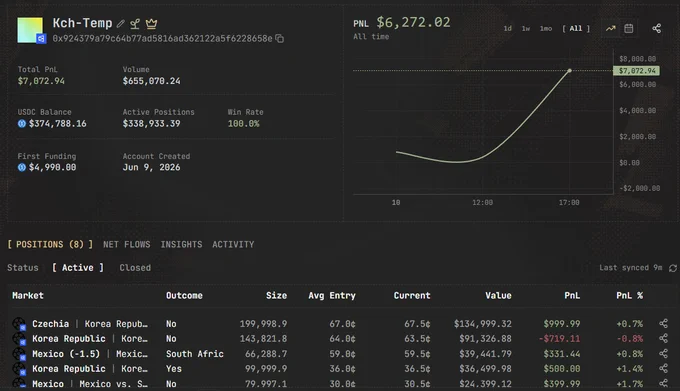The height and width of the screenshot is (391, 680).
Task: Open the Mexico (-1.5) market
Action: click(90, 354)
